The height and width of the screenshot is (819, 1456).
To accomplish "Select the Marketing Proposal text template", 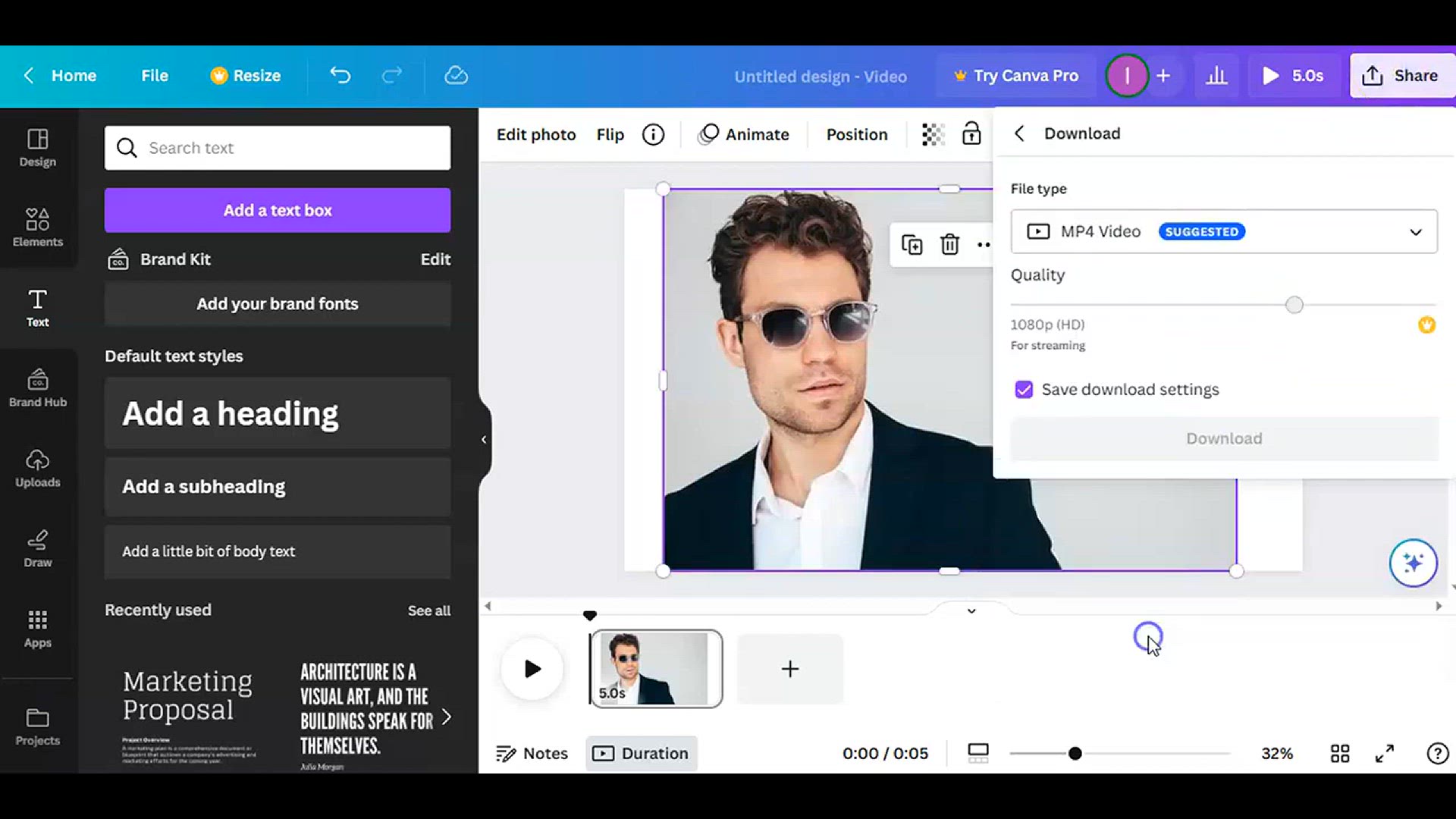I will [188, 715].
